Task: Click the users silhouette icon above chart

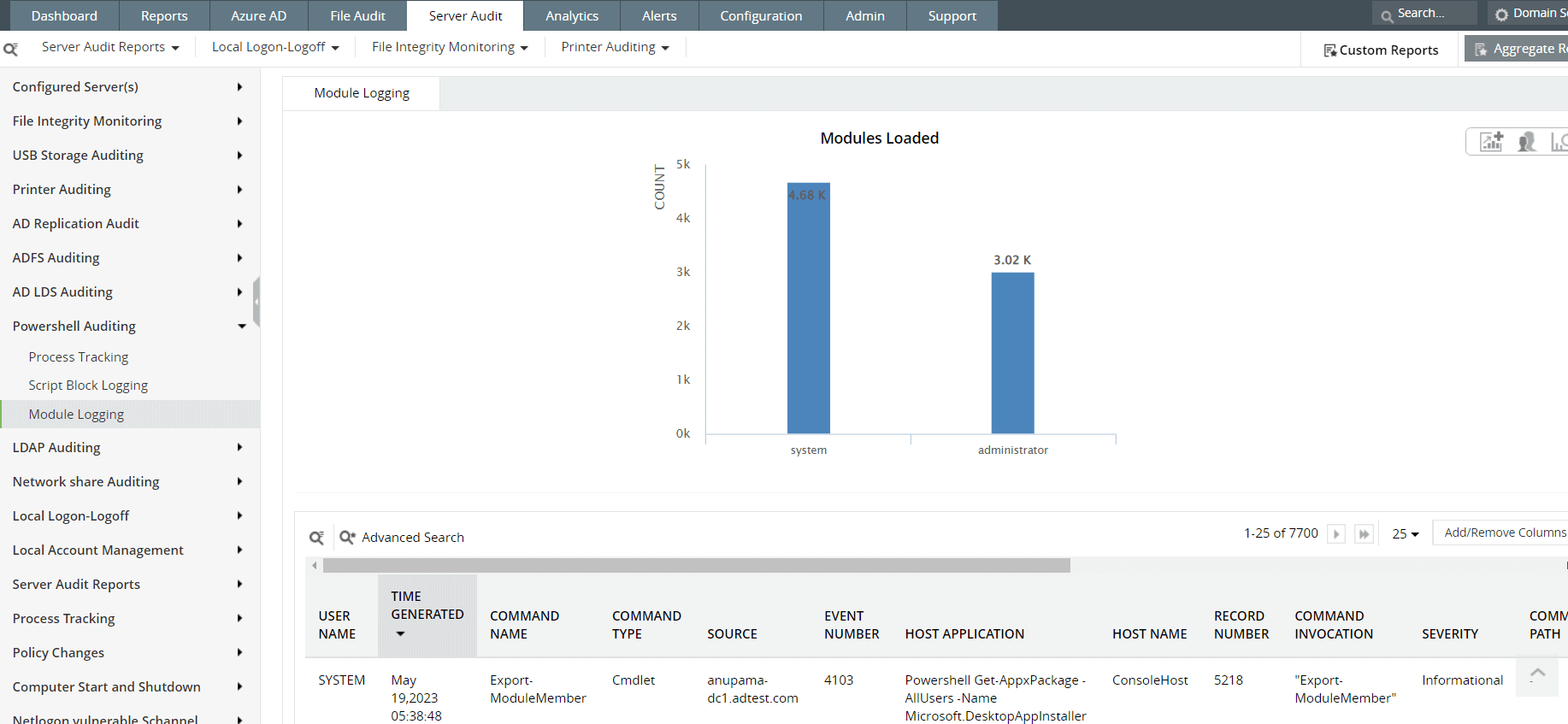Action: point(1526,142)
